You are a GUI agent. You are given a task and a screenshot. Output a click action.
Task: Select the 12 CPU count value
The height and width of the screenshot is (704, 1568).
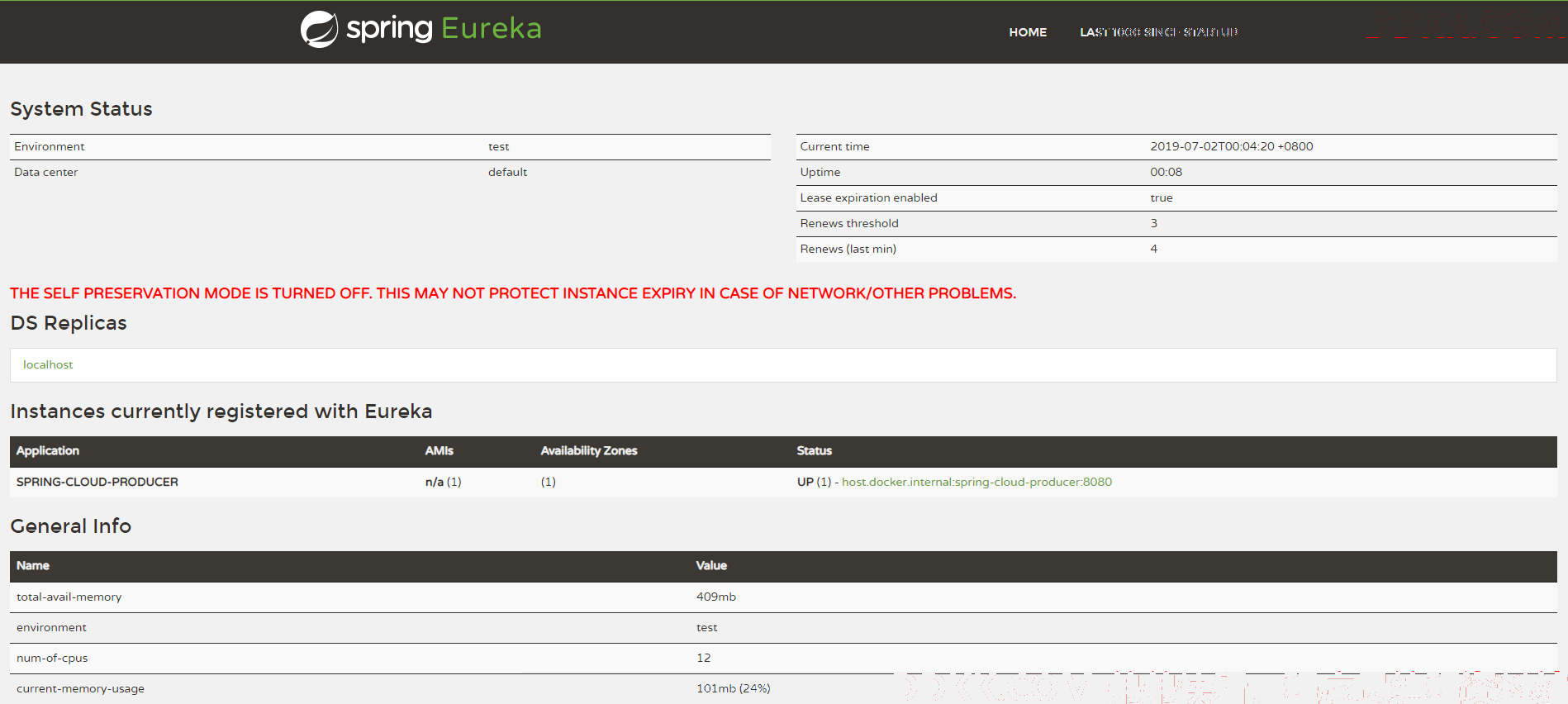(704, 658)
